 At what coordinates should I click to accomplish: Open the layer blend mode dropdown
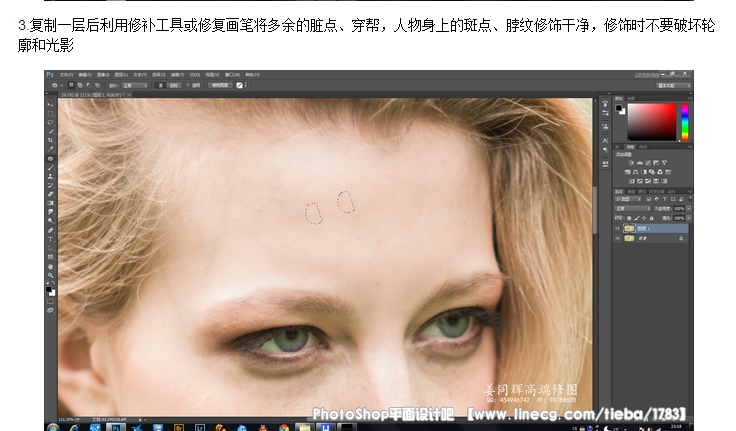click(x=633, y=208)
